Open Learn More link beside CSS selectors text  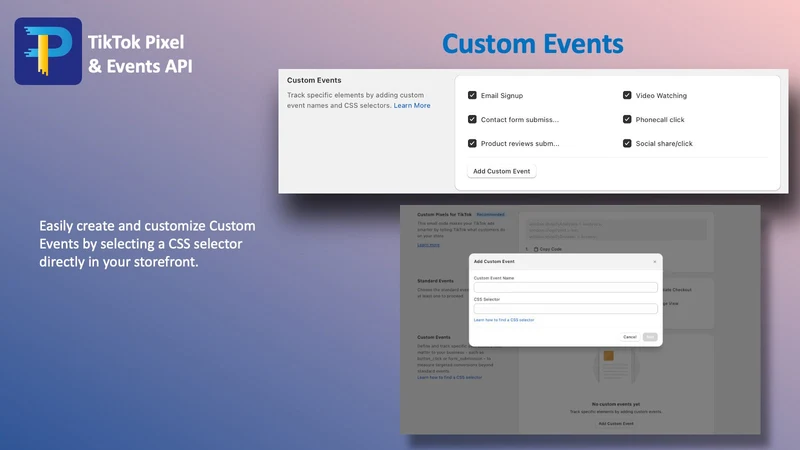pyautogui.click(x=412, y=105)
